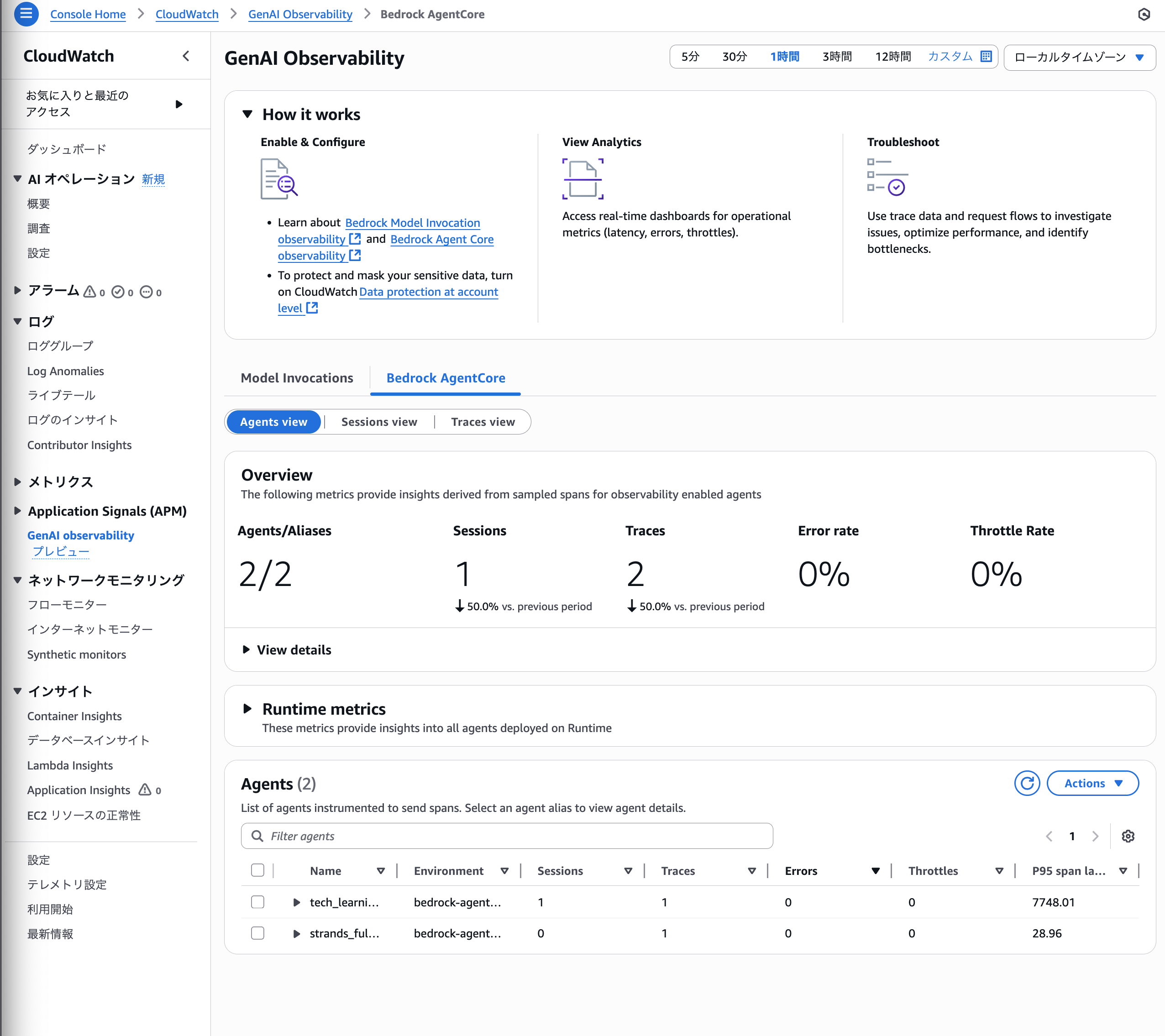Expand the Runtime metrics section

[247, 708]
